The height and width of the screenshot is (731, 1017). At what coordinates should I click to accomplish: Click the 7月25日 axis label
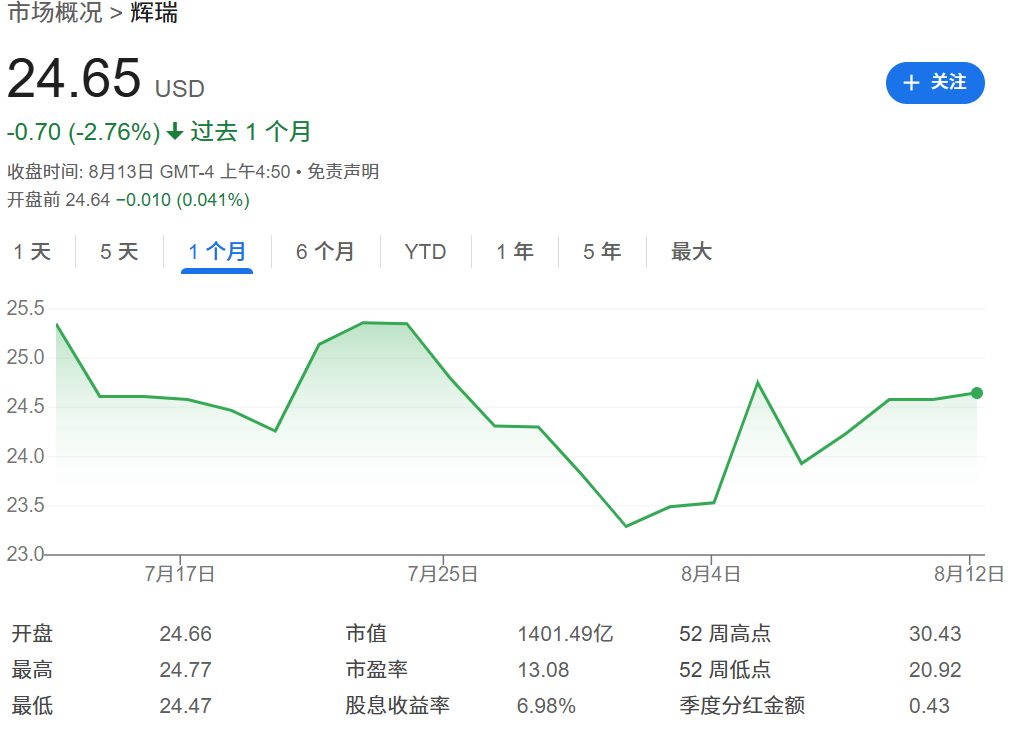[443, 574]
